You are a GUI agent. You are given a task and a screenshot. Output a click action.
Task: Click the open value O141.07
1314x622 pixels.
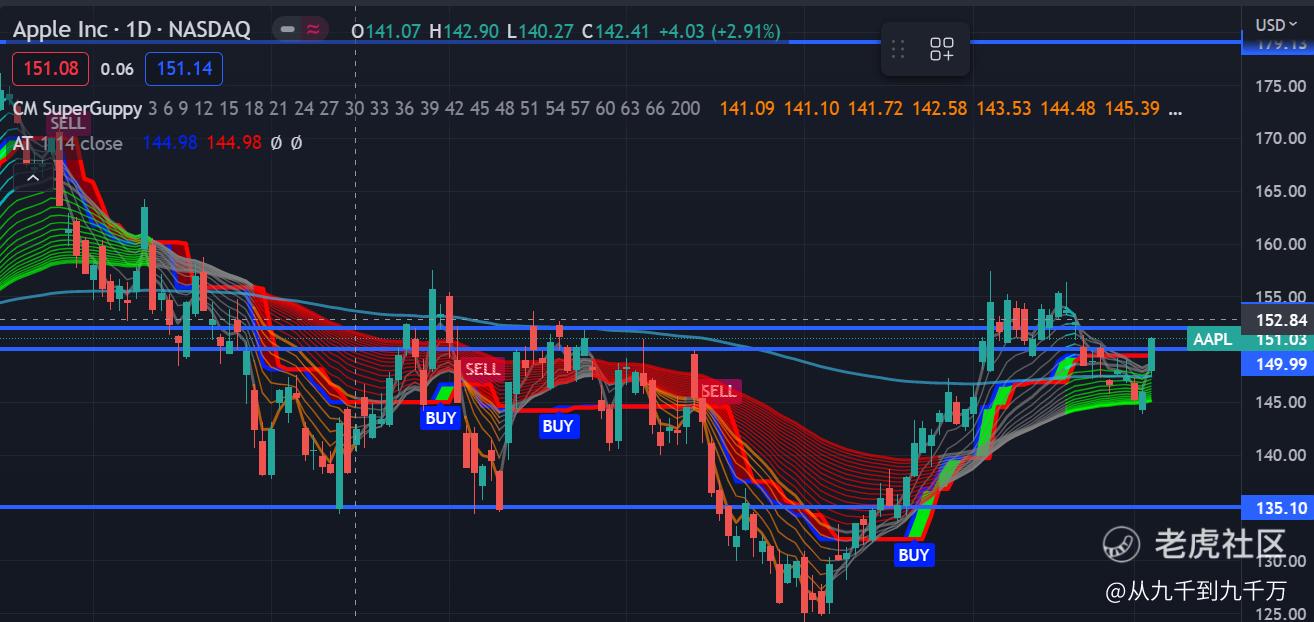tap(386, 31)
